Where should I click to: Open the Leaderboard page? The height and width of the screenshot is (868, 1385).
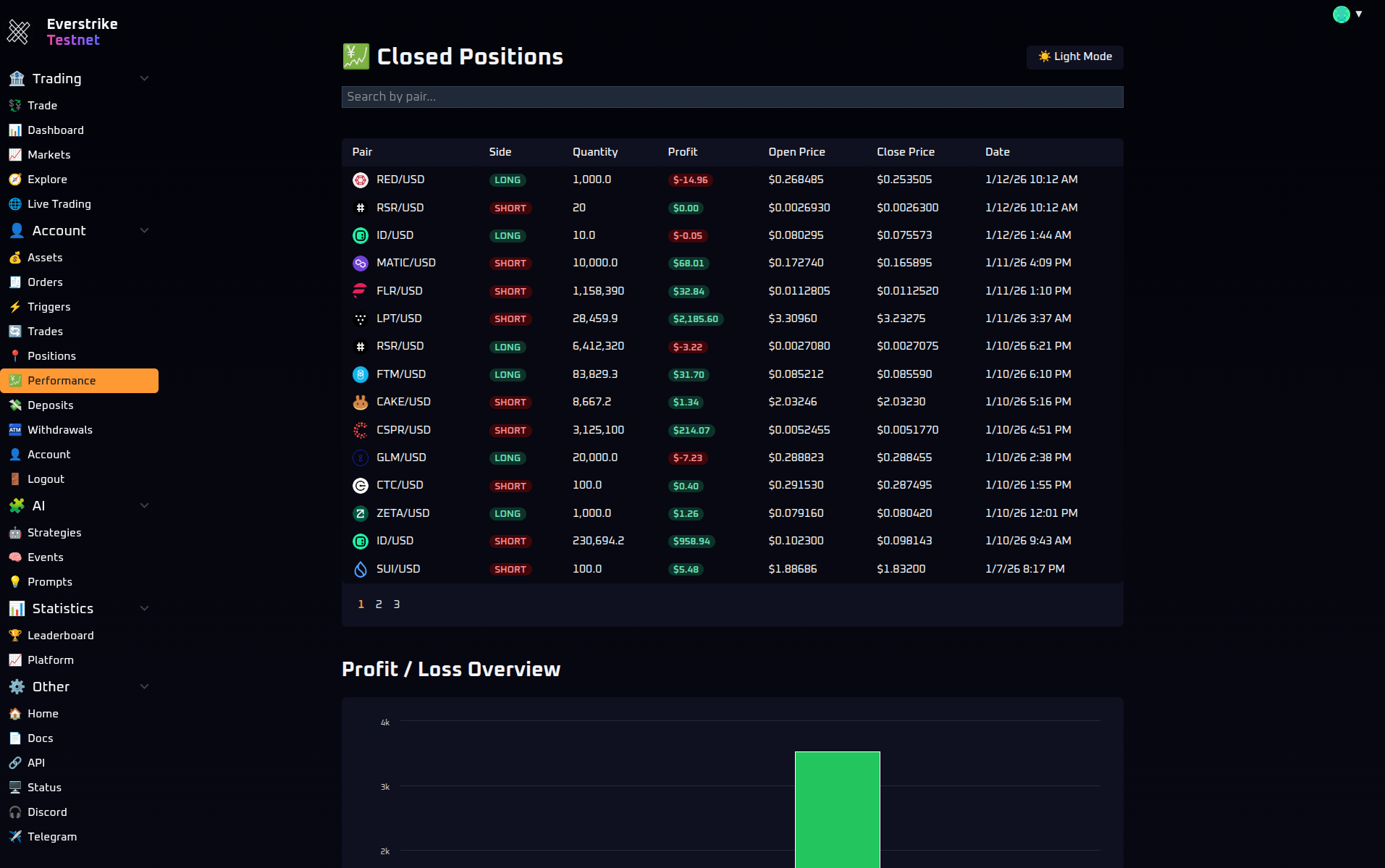60,635
